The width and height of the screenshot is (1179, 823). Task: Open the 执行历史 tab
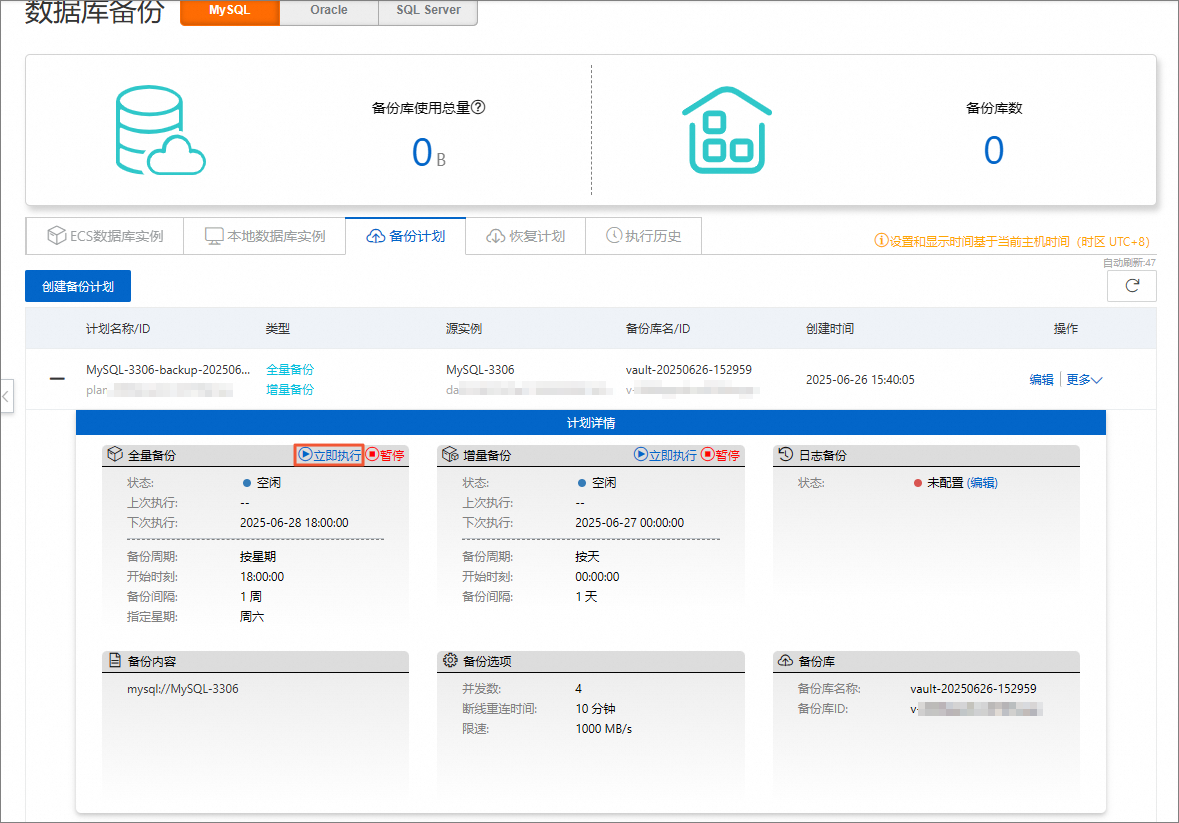coord(644,236)
